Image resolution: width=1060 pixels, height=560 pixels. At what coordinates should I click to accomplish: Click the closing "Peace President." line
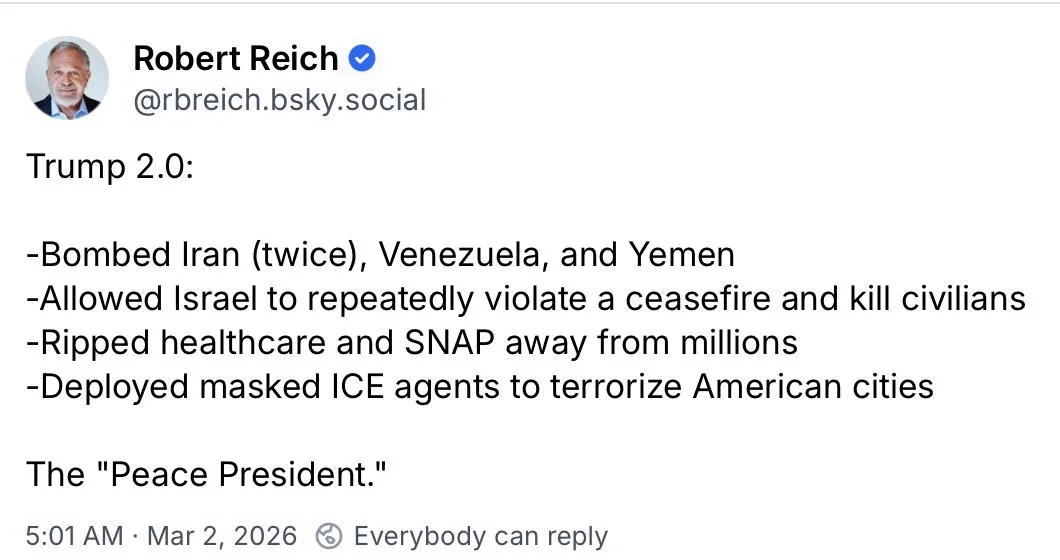(207, 474)
